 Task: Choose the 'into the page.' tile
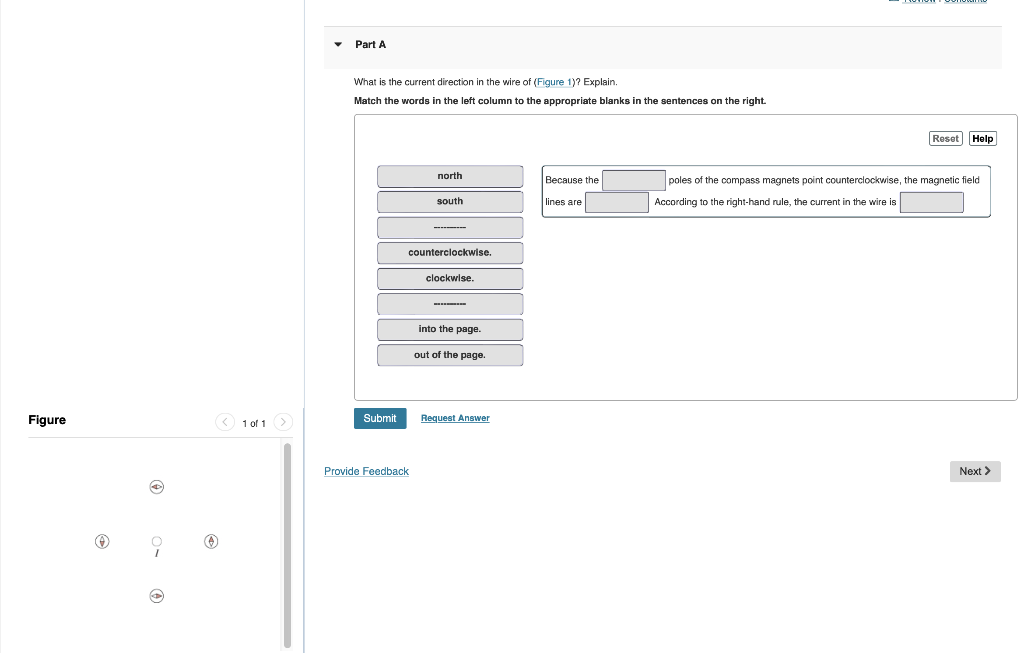click(x=450, y=329)
